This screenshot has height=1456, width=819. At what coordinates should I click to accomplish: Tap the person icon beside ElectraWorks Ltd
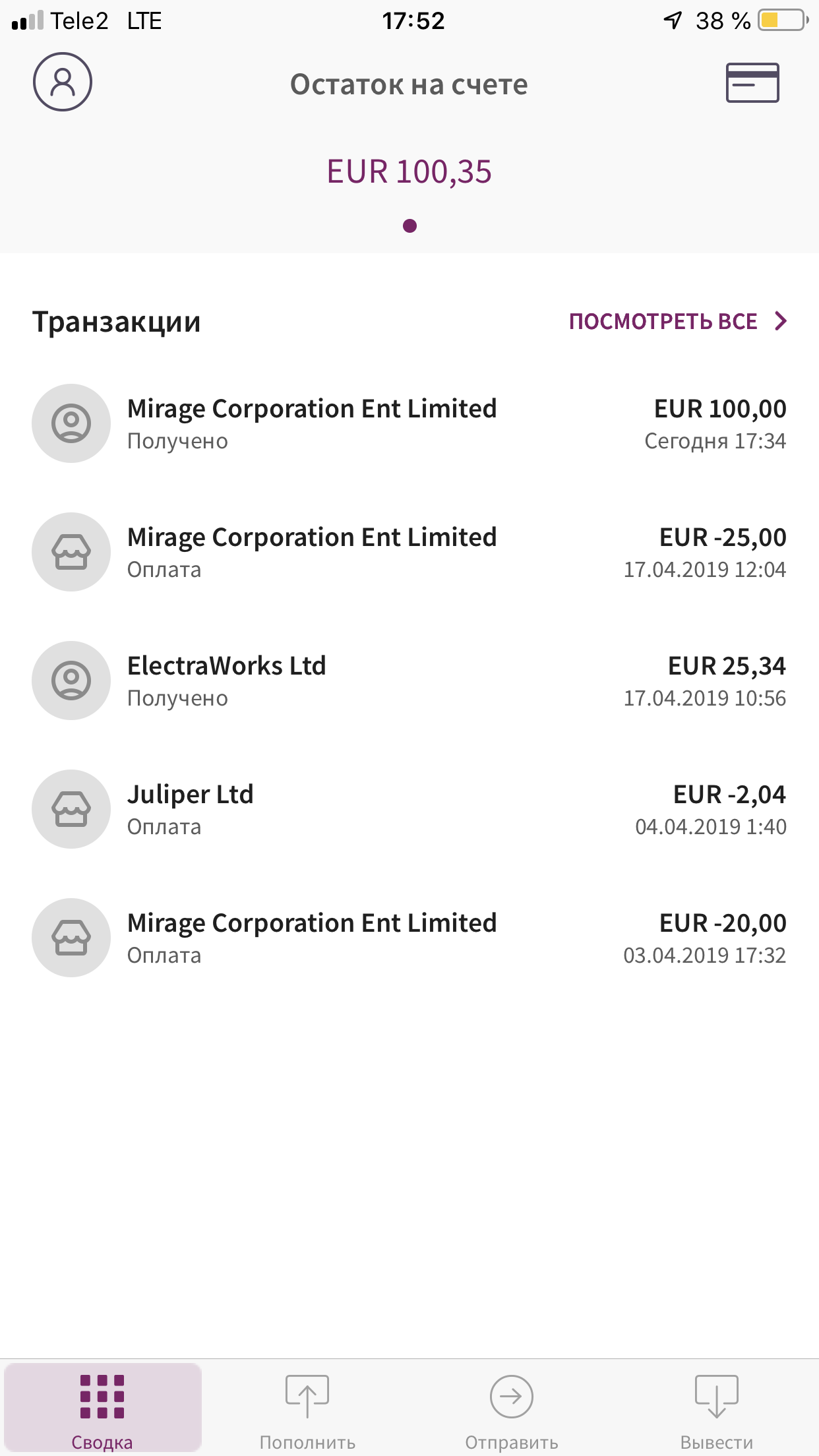click(x=71, y=681)
